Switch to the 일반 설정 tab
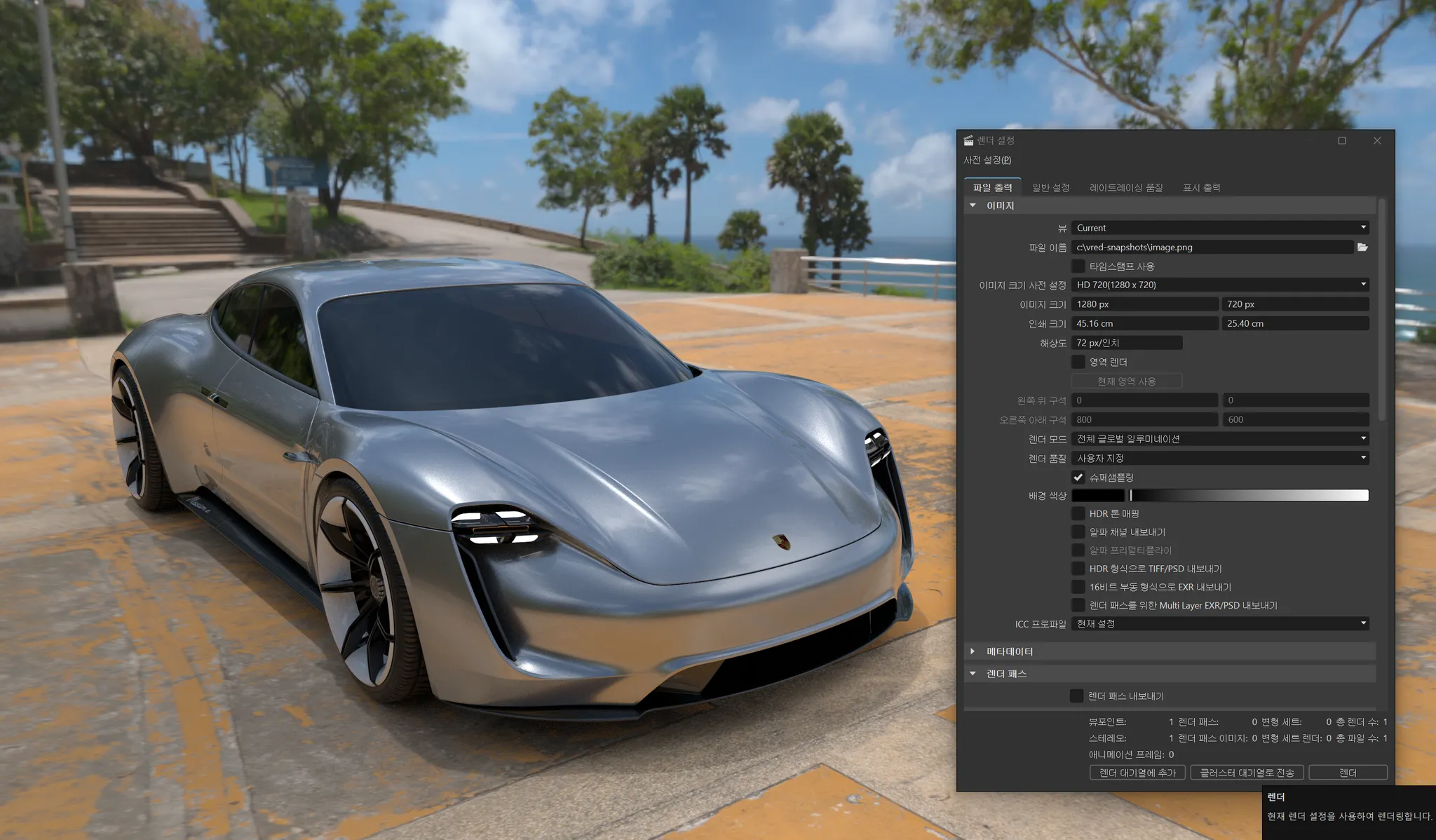Image resolution: width=1436 pixels, height=840 pixels. [1050, 188]
